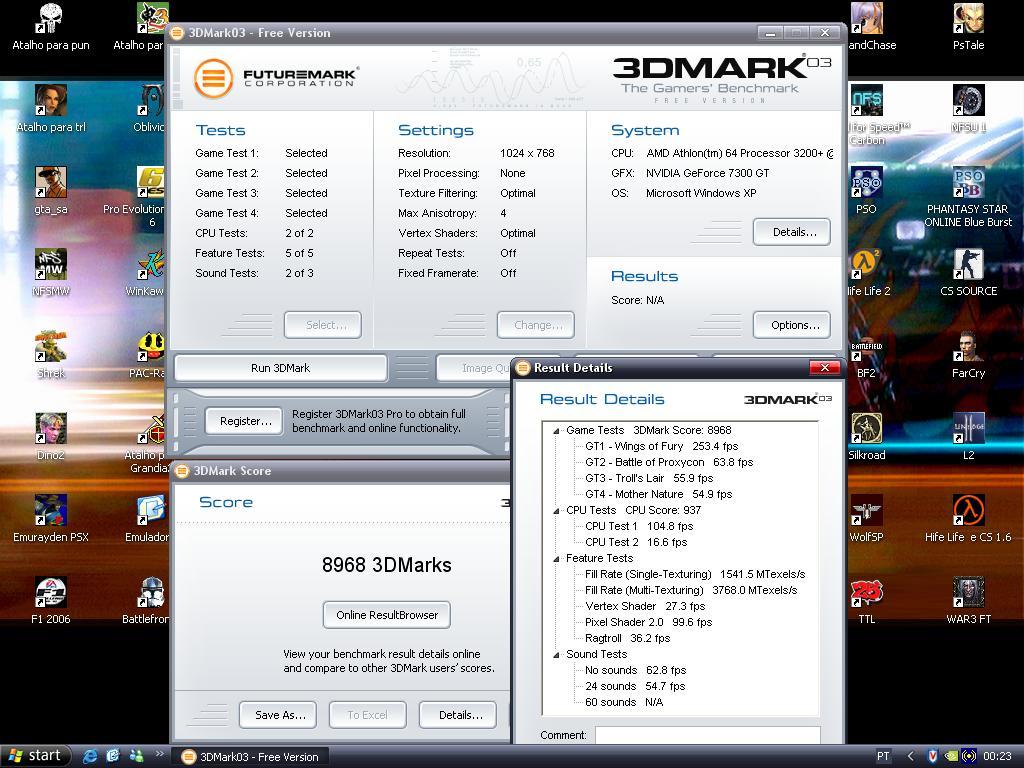This screenshot has height=768, width=1024.
Task: Select the Fill Rate (Multi-Texturing) row
Action: coord(691,590)
